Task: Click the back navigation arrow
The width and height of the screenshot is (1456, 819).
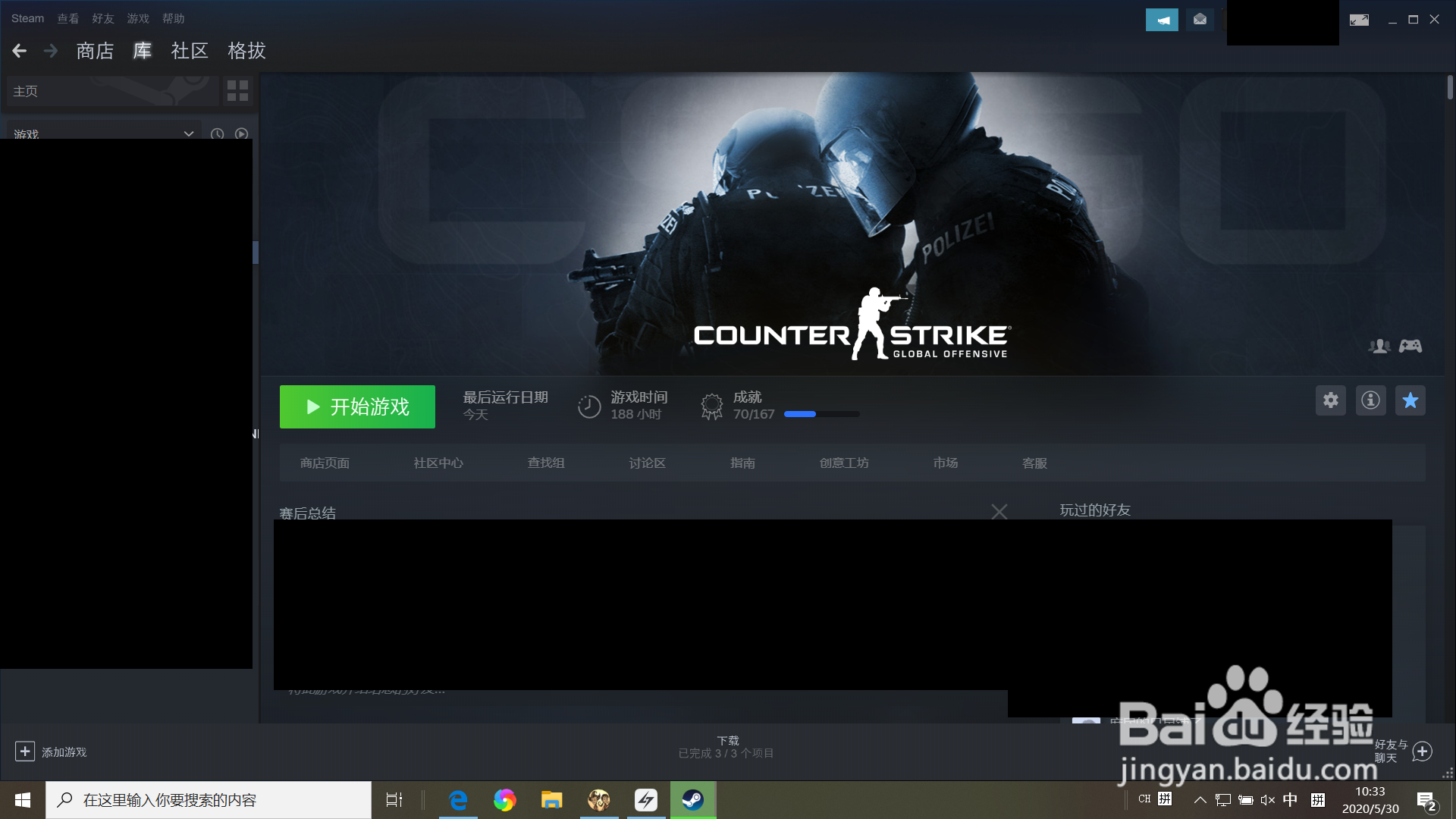Action: 18,50
